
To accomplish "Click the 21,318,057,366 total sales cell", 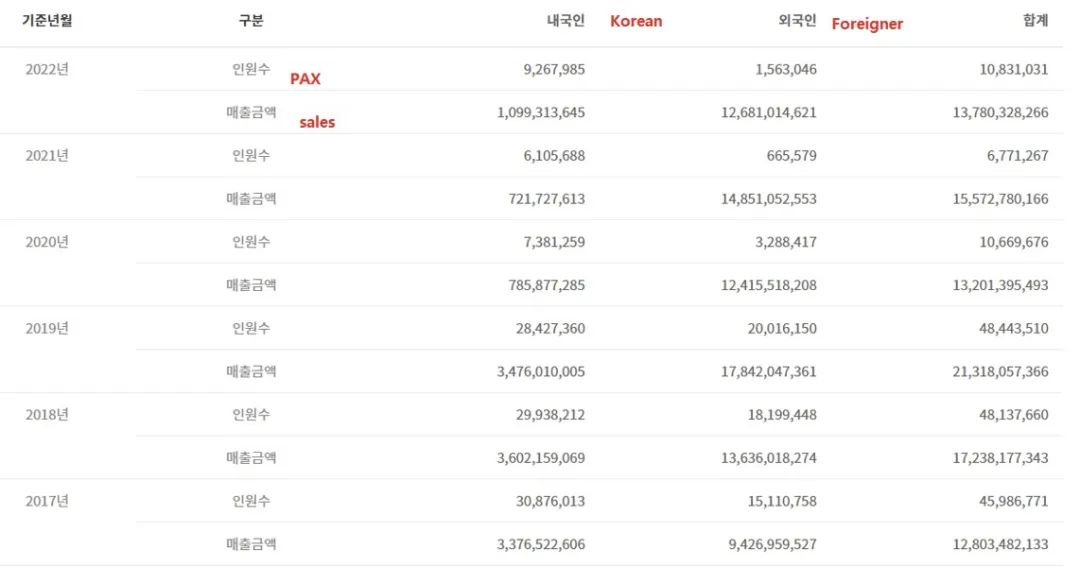I will 1000,371.
